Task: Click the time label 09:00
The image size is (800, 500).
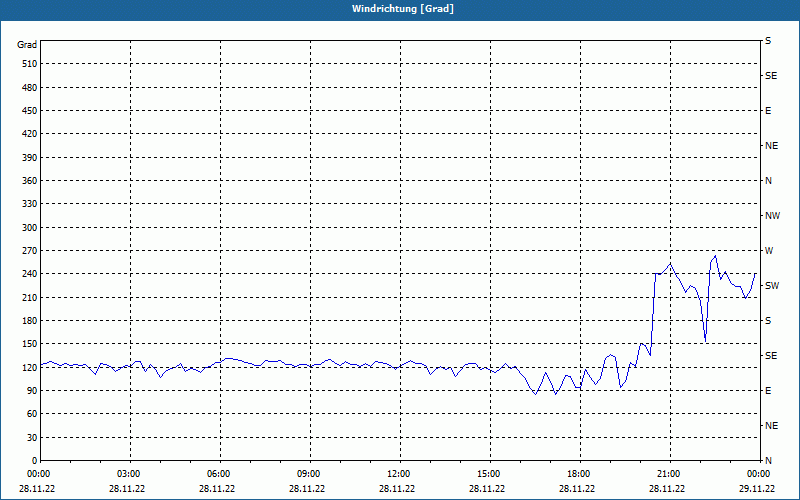Action: coord(309,474)
